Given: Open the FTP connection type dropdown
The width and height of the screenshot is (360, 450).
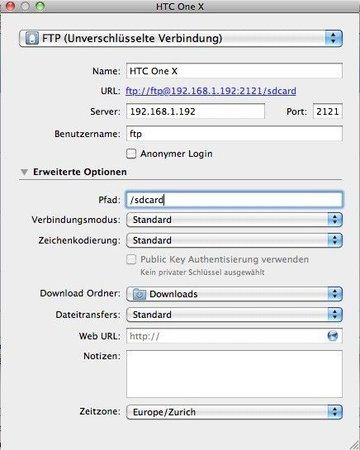Looking at the screenshot, I should pyautogui.click(x=181, y=38).
